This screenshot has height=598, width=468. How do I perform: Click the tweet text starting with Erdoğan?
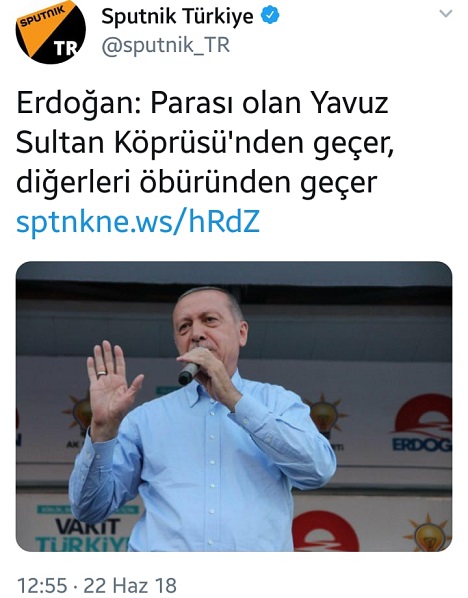pos(204,143)
